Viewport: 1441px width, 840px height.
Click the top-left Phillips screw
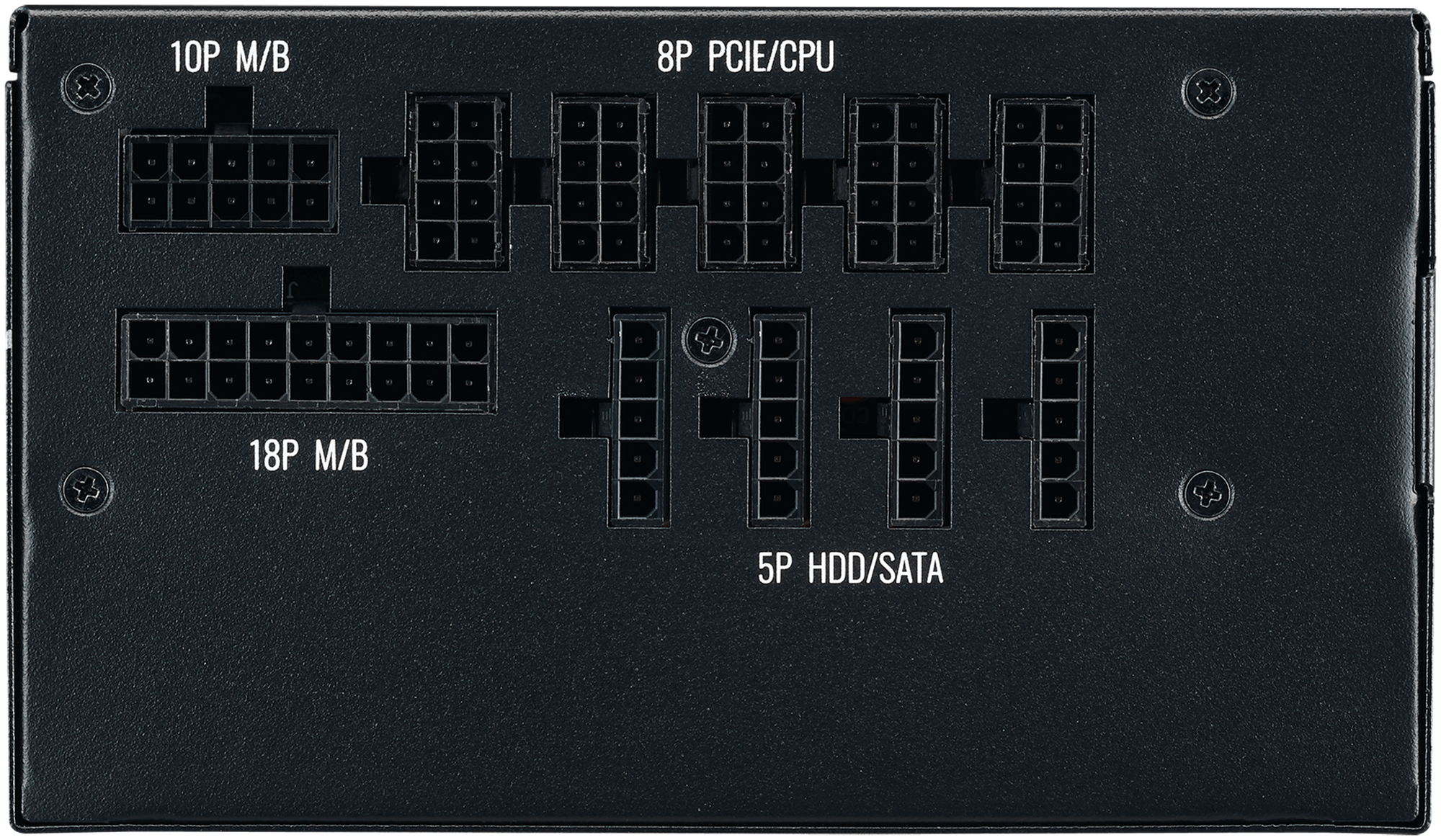[x=89, y=87]
